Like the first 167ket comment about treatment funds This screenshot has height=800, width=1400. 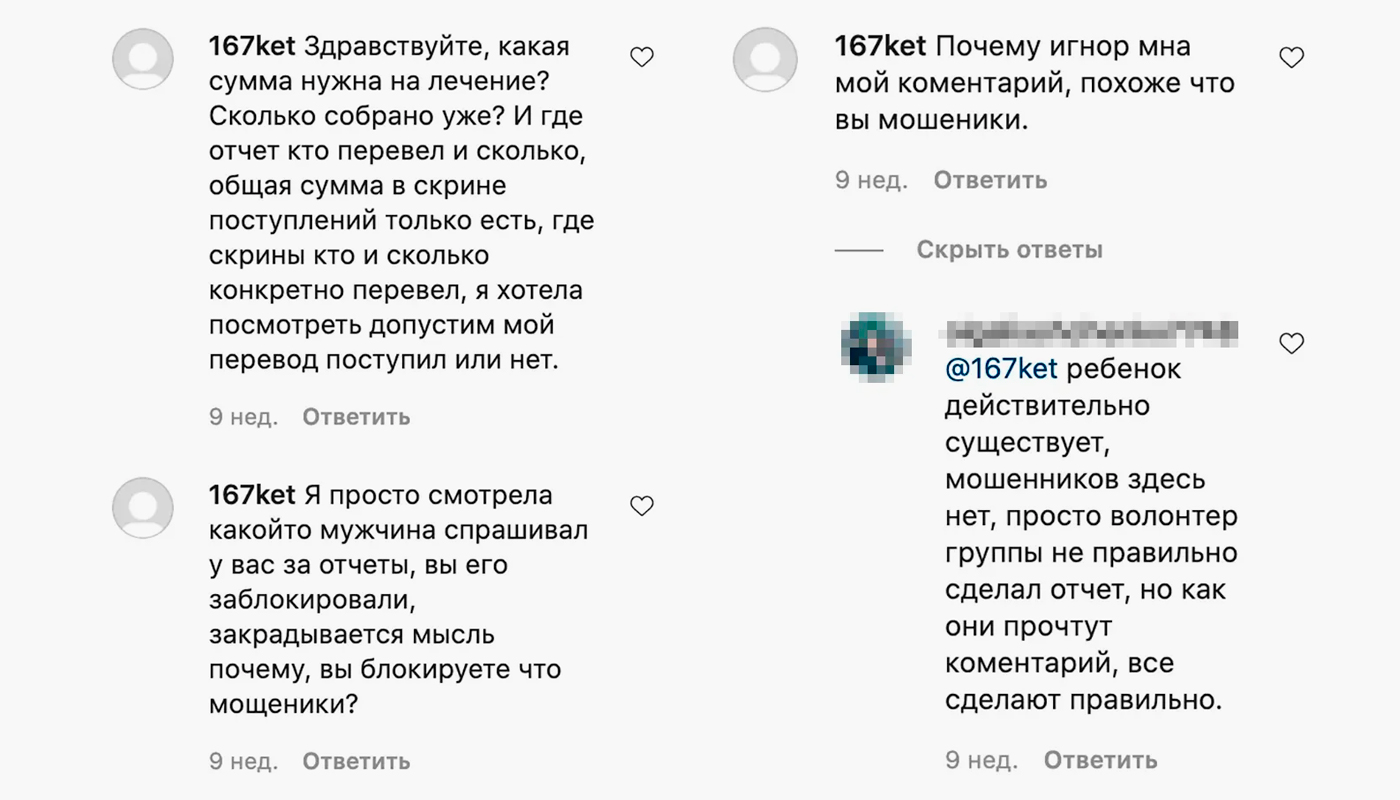coord(640,57)
